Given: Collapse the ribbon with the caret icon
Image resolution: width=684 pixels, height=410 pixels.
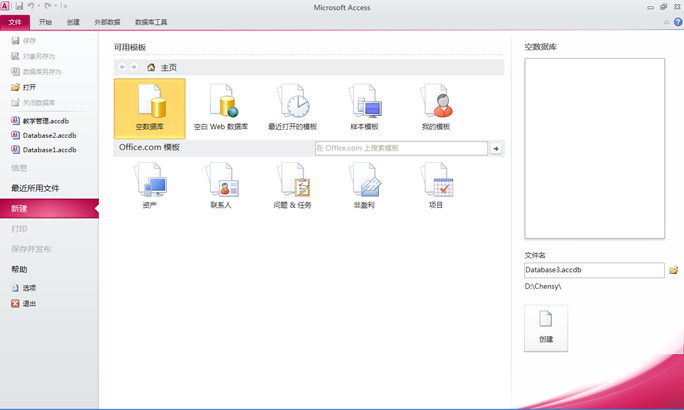Looking at the screenshot, I should coord(667,22).
